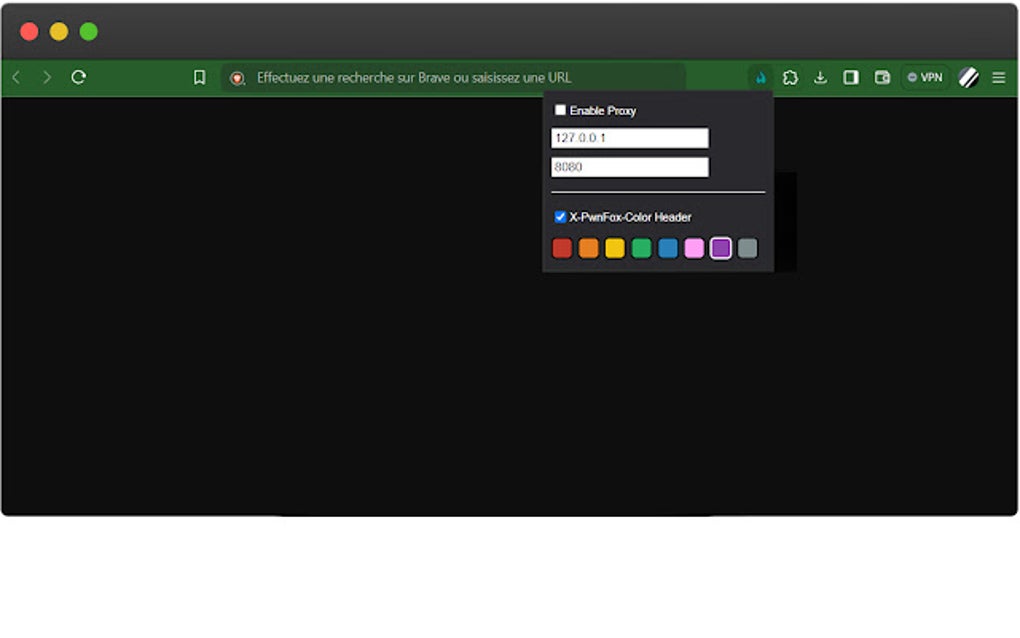The image size is (1020, 638).
Task: Select the red PwnFox color swatch
Action: point(562,248)
